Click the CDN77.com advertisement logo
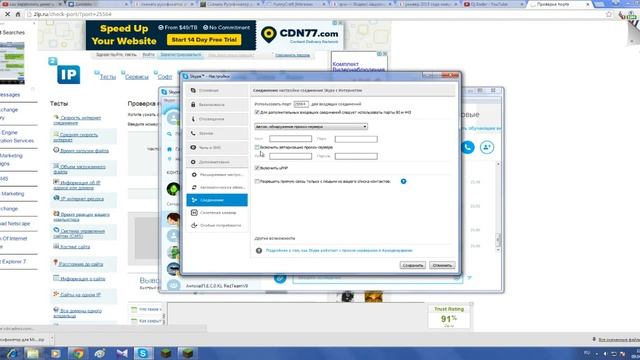 (x=300, y=35)
